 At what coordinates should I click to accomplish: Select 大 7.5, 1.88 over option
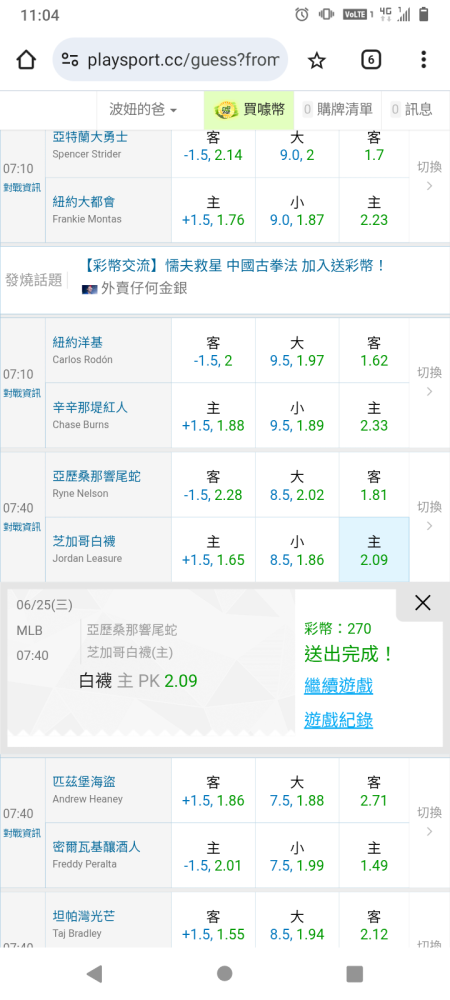[x=297, y=791]
